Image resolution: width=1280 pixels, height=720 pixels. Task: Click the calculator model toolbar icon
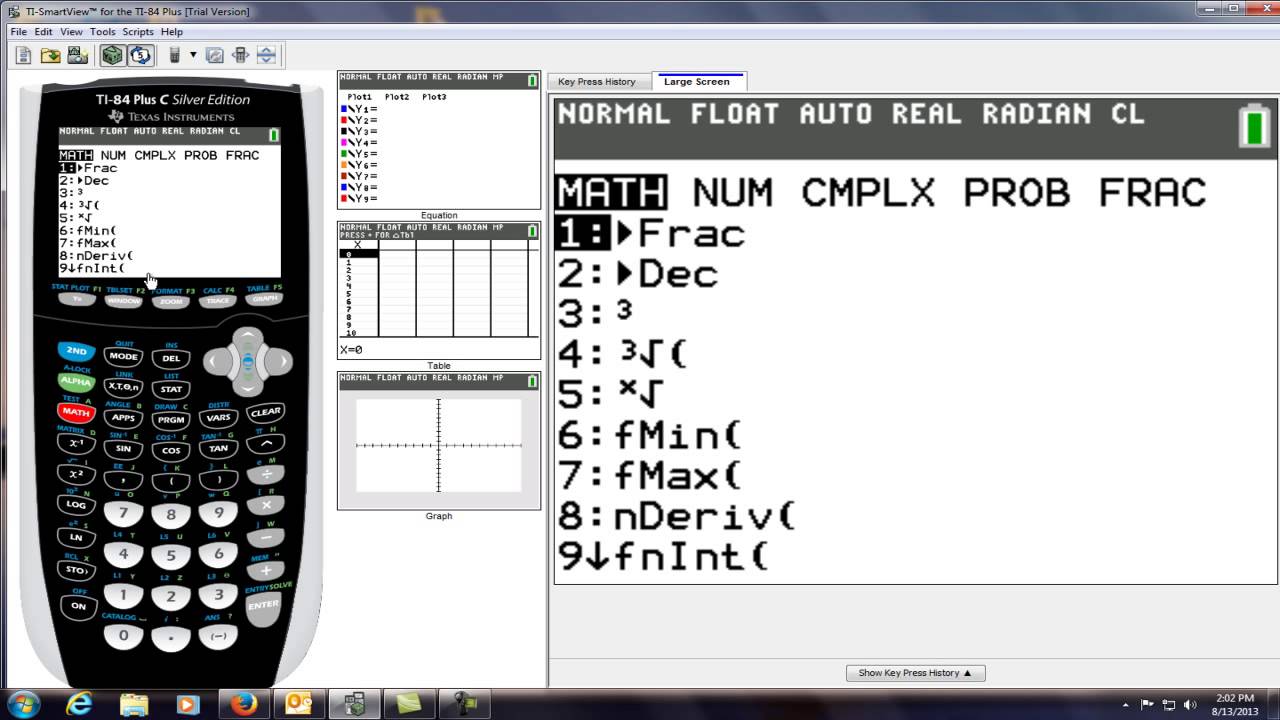175,55
